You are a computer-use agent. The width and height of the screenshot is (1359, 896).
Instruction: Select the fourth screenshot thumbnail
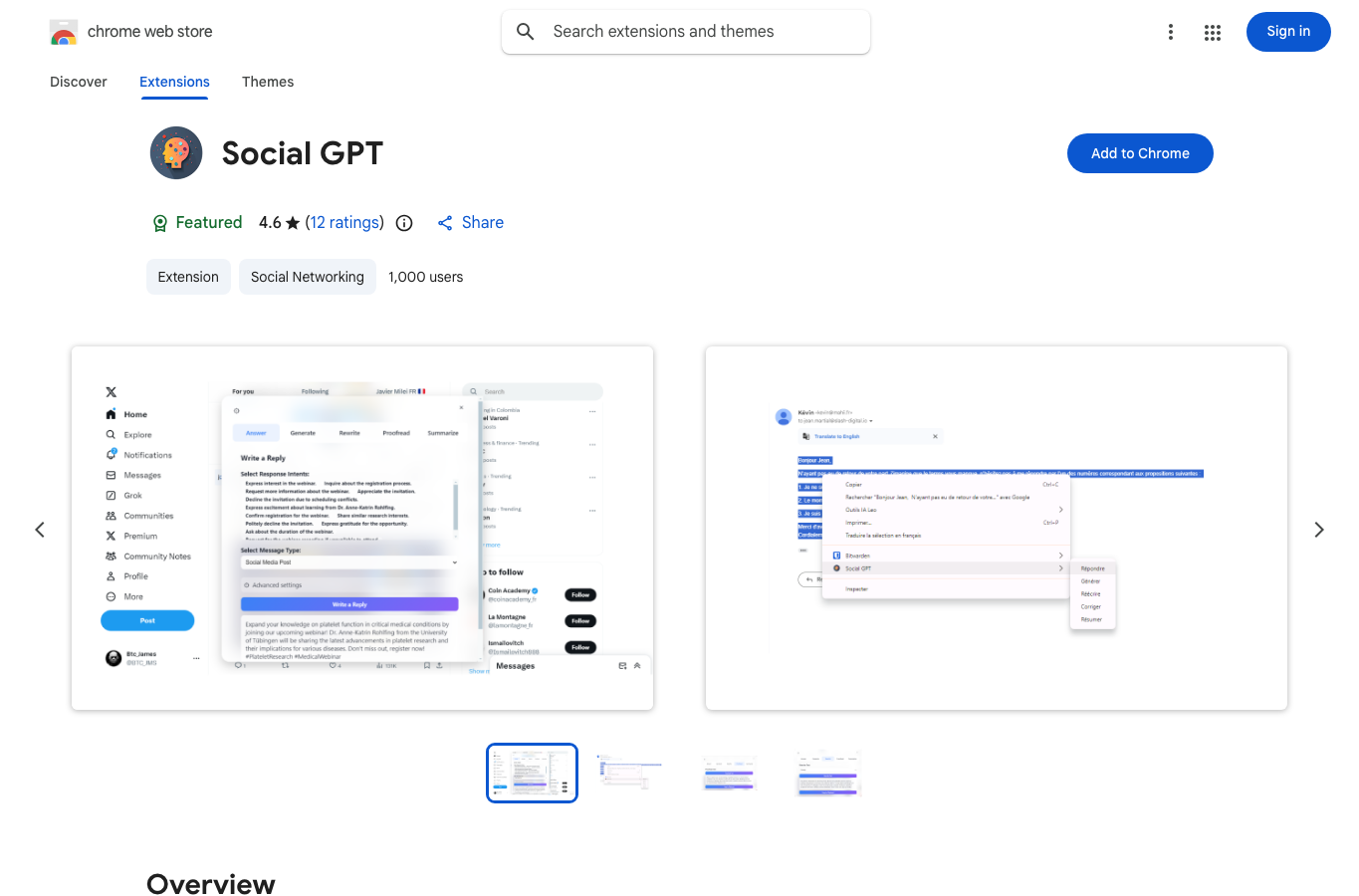click(828, 773)
